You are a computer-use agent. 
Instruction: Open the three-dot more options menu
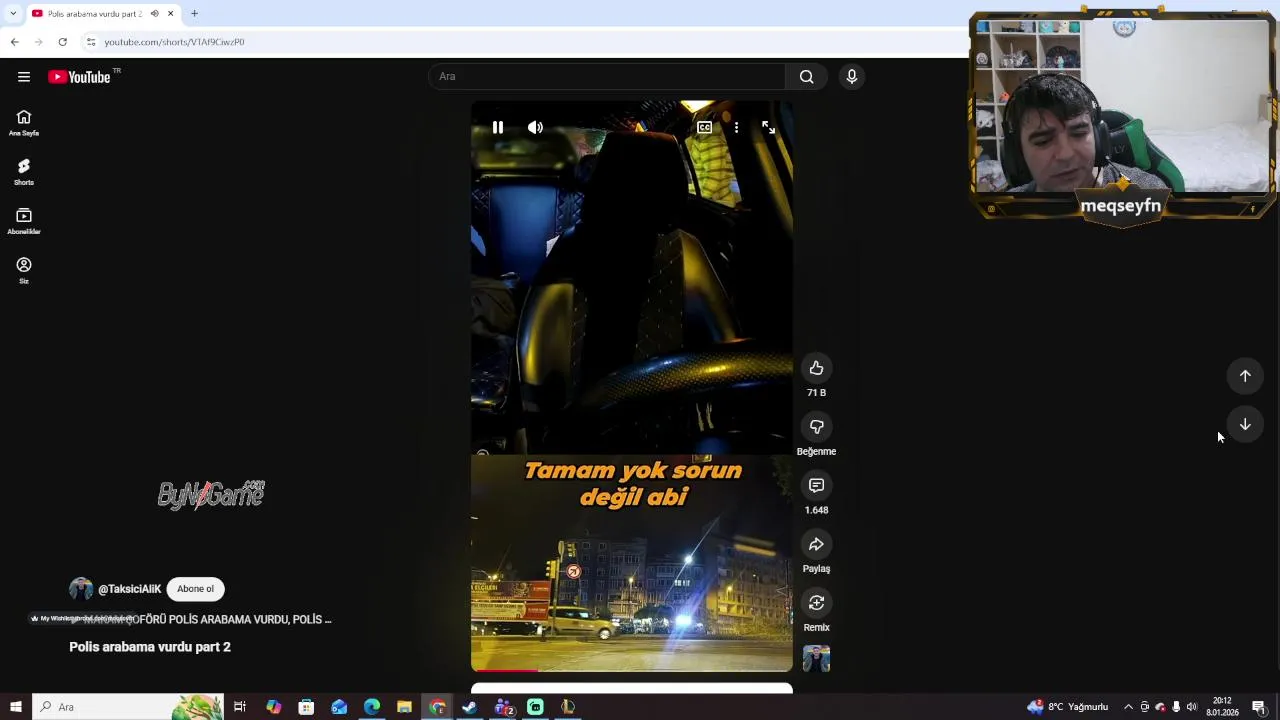point(736,127)
